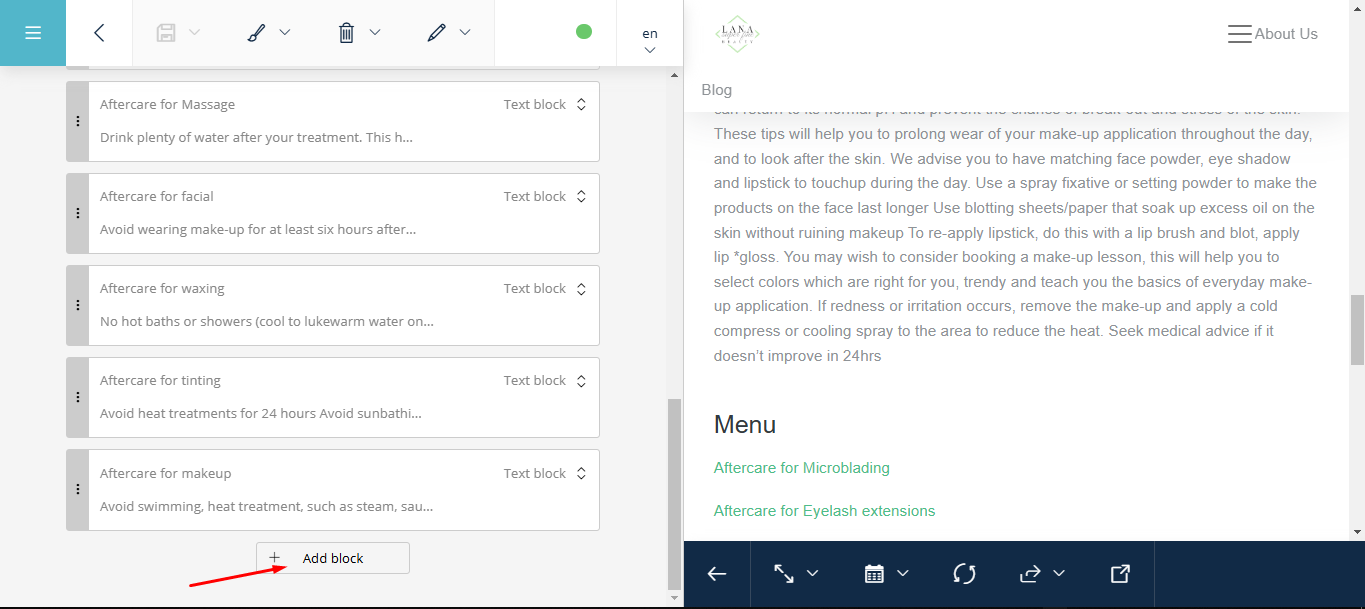Open the Aftercare for Microblading link
The image size is (1365, 609).
(801, 468)
